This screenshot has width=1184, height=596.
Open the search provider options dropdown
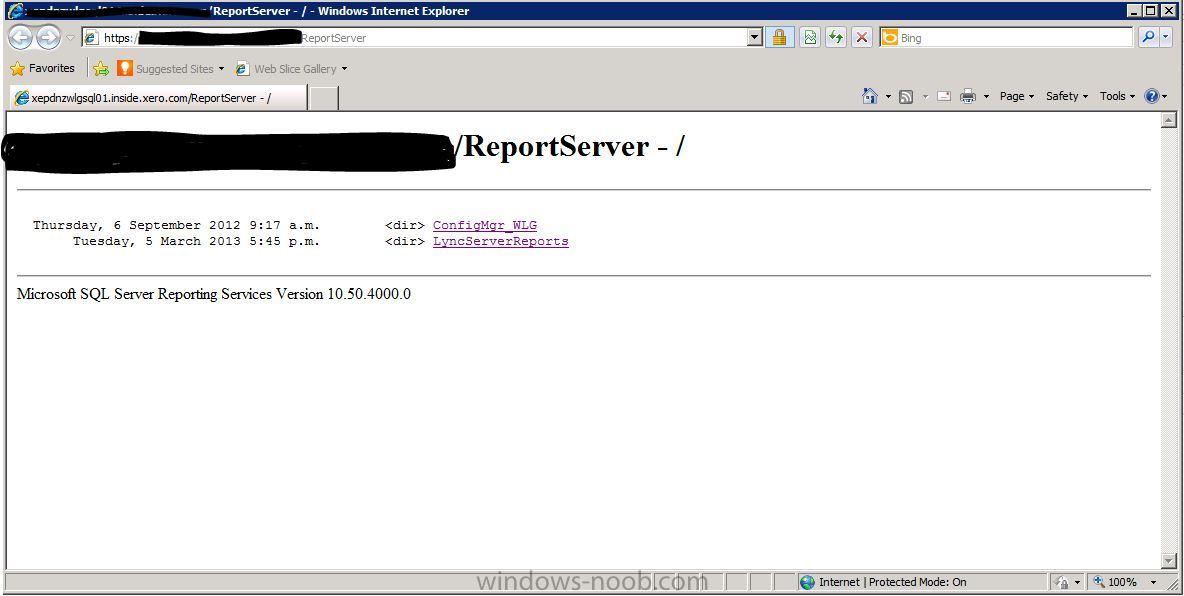click(x=1167, y=38)
